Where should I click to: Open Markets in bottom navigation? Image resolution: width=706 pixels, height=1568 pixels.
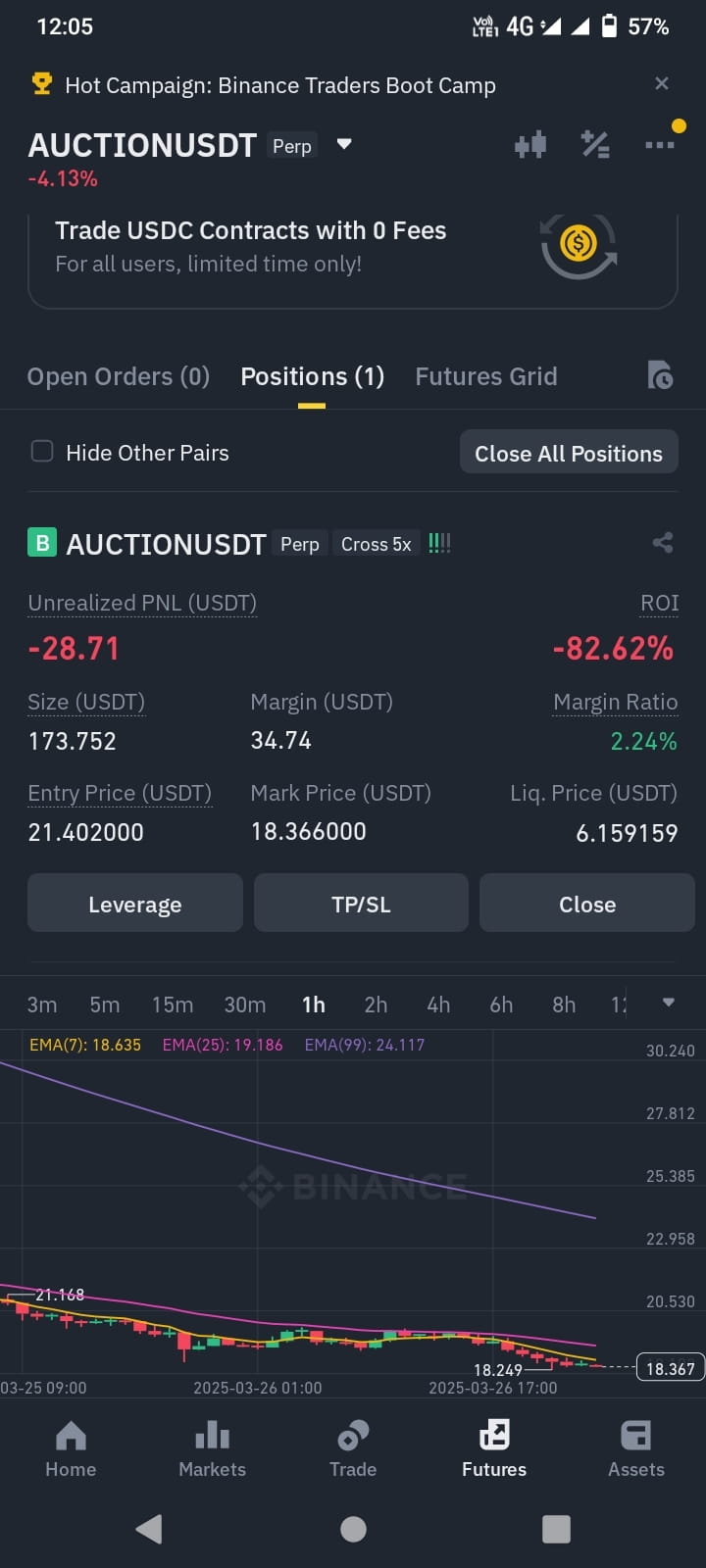point(212,1449)
